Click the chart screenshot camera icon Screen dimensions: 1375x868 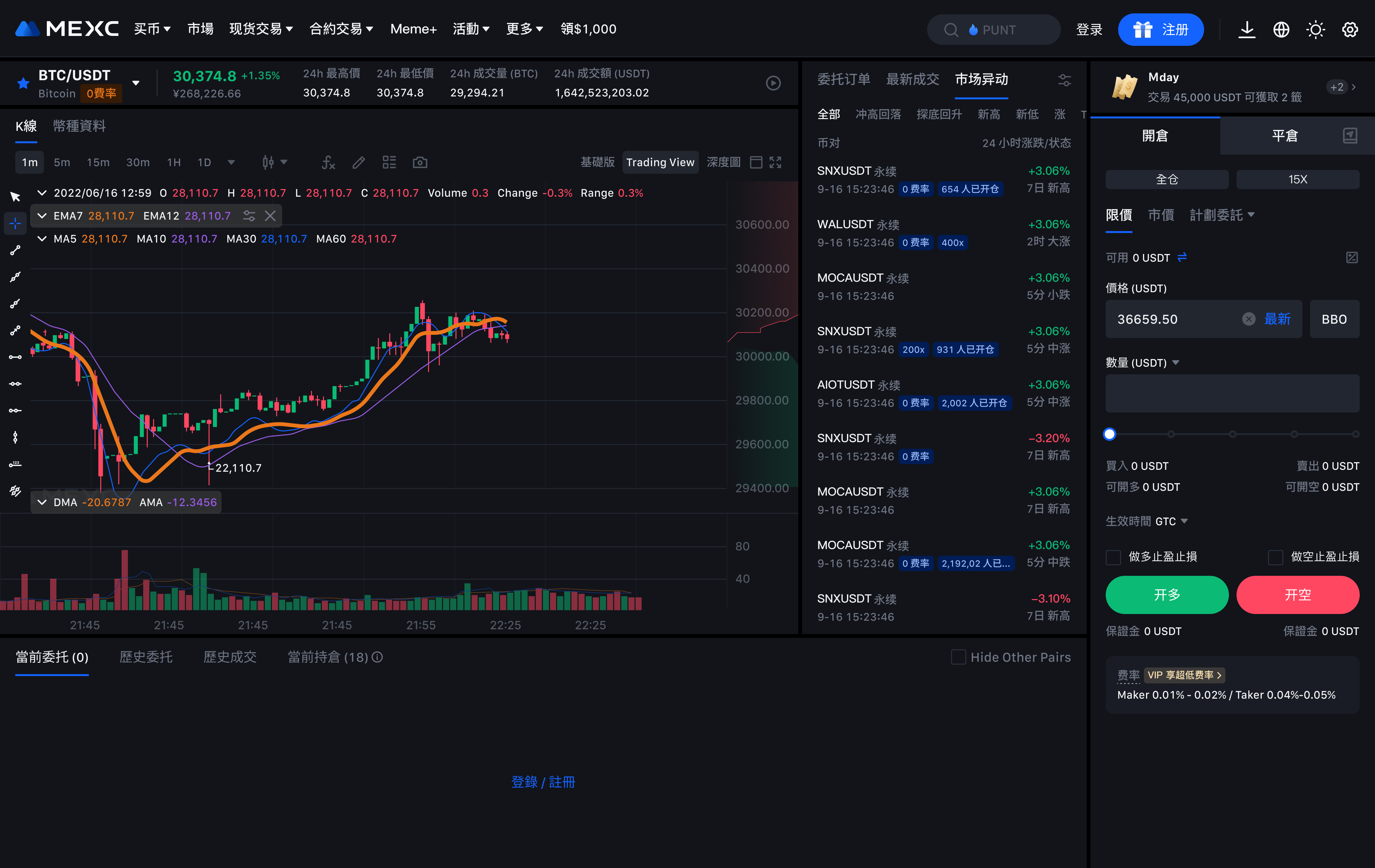click(x=420, y=163)
